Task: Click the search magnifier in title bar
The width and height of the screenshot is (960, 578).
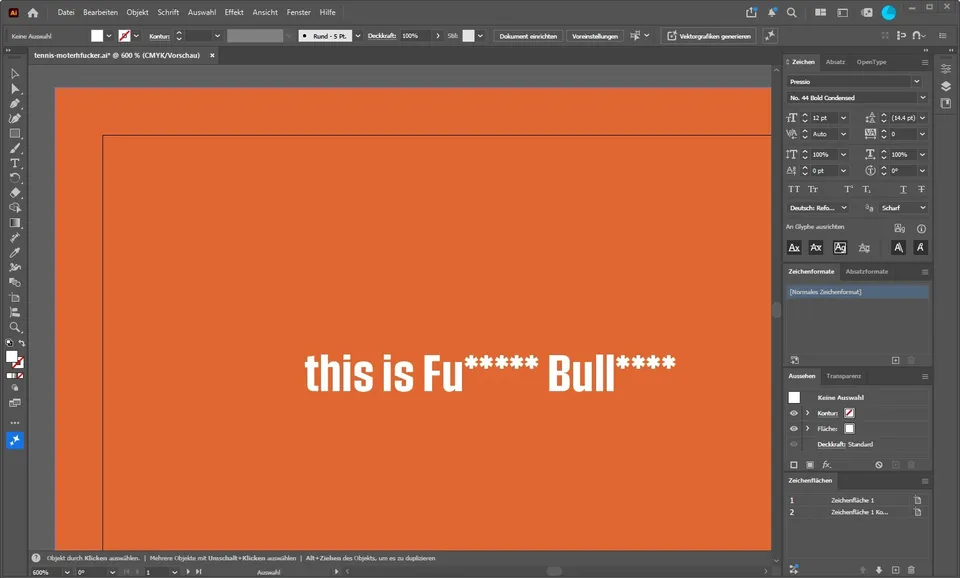Action: coord(792,12)
